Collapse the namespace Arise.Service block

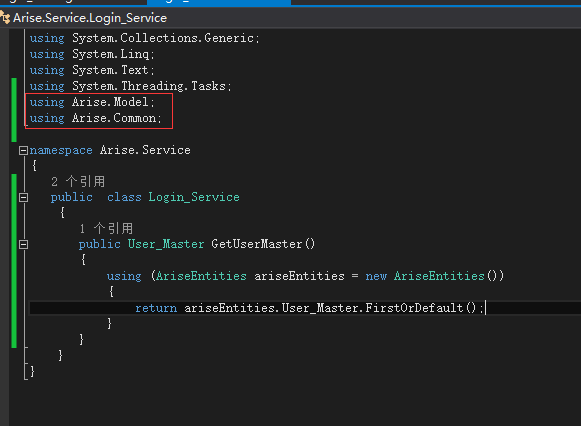coord(23,150)
